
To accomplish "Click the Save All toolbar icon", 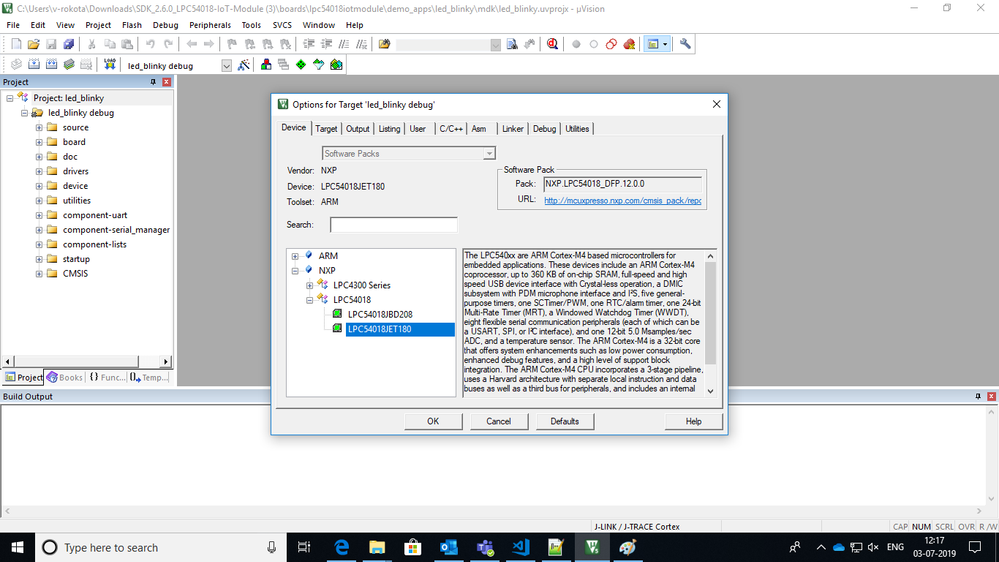I will [x=68, y=44].
